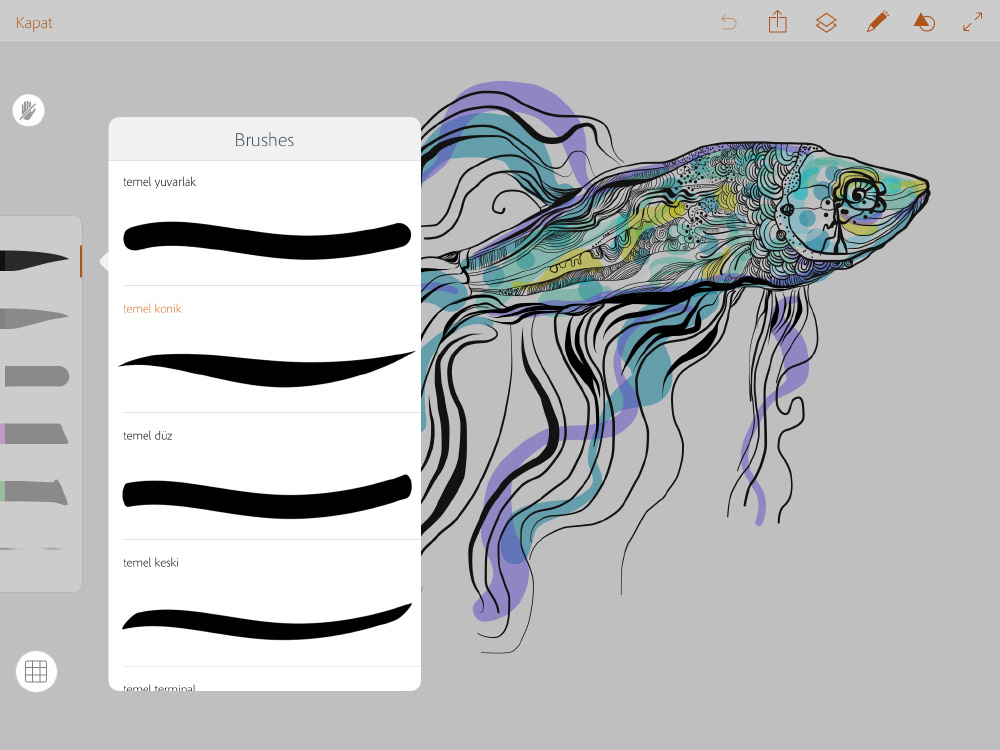
Task: Select the second gray tapered brush
Action: coord(34,318)
